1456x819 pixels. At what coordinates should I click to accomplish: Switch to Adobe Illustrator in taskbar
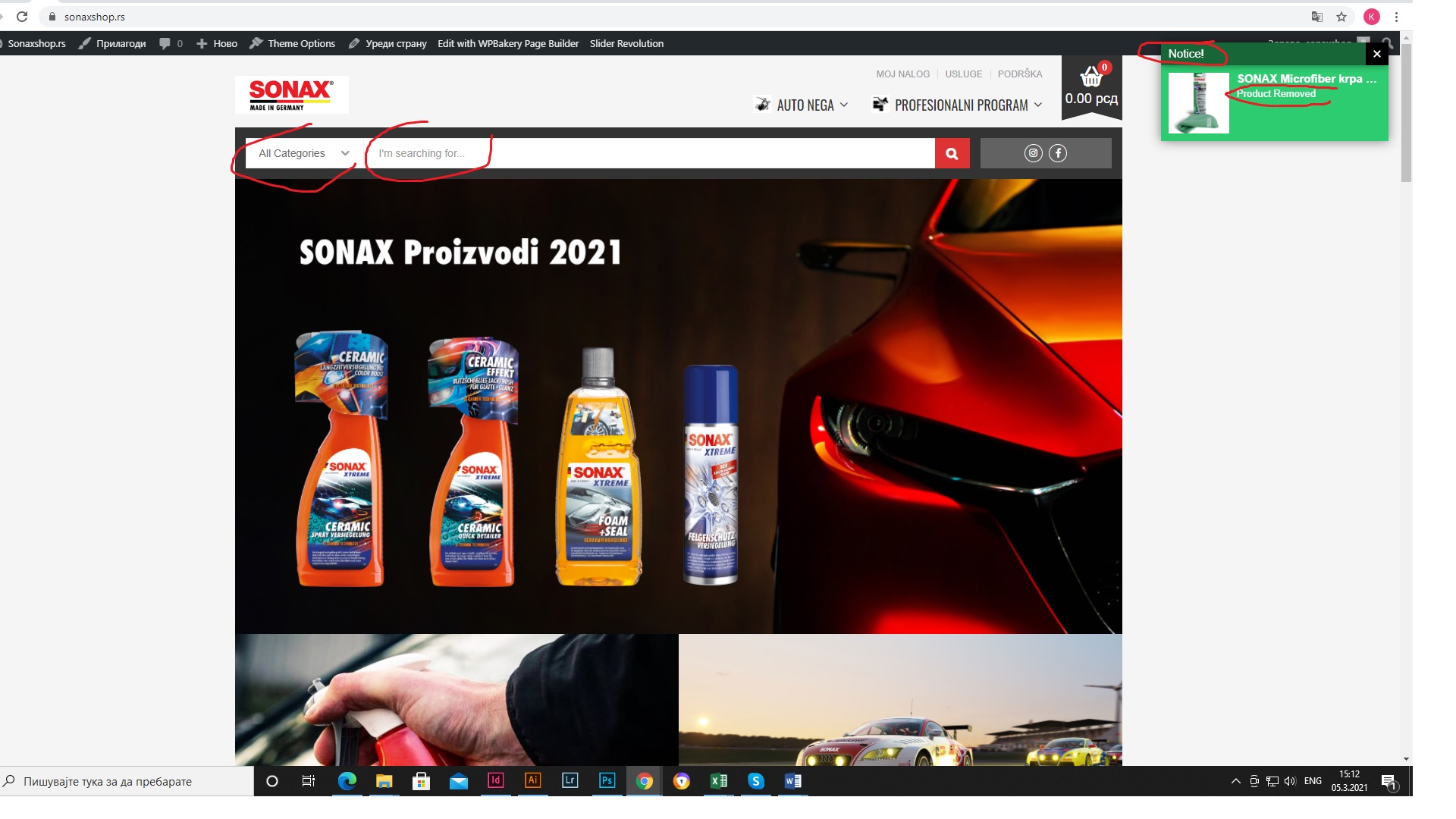[532, 780]
